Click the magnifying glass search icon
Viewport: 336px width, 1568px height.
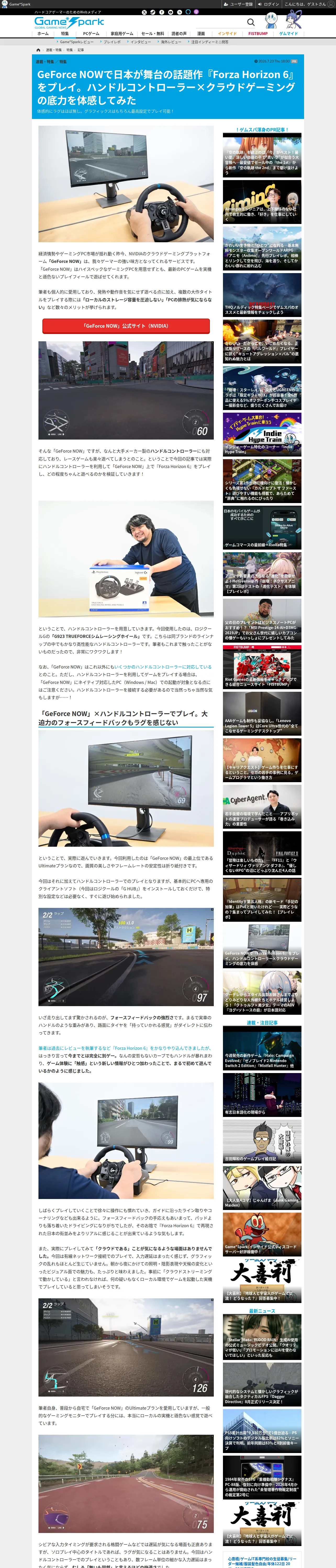(x=251, y=22)
